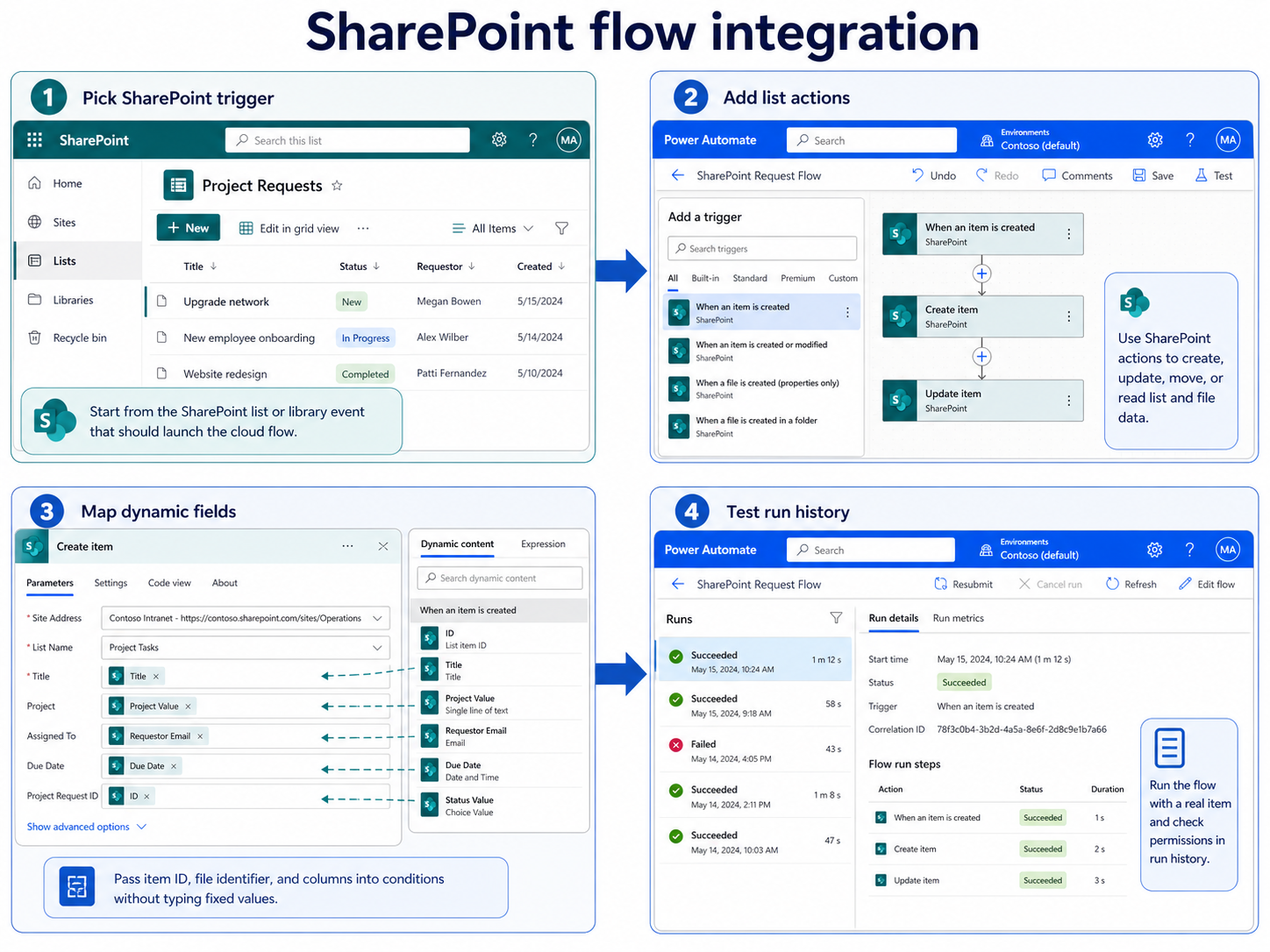Open the Website redesign list item
Image resolution: width=1270 pixels, height=952 pixels.
pyautogui.click(x=225, y=373)
